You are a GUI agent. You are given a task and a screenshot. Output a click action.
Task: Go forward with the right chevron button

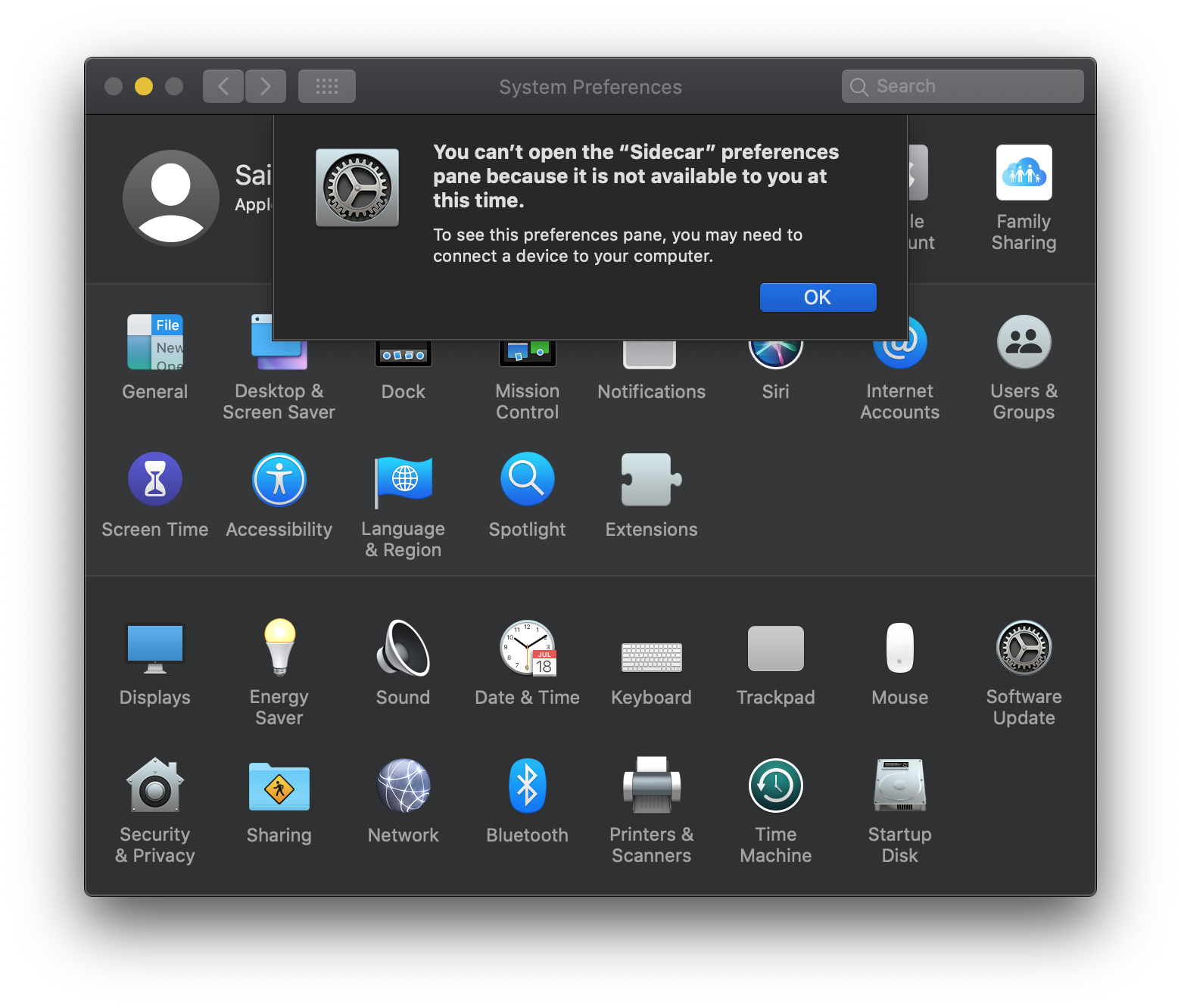tap(266, 86)
